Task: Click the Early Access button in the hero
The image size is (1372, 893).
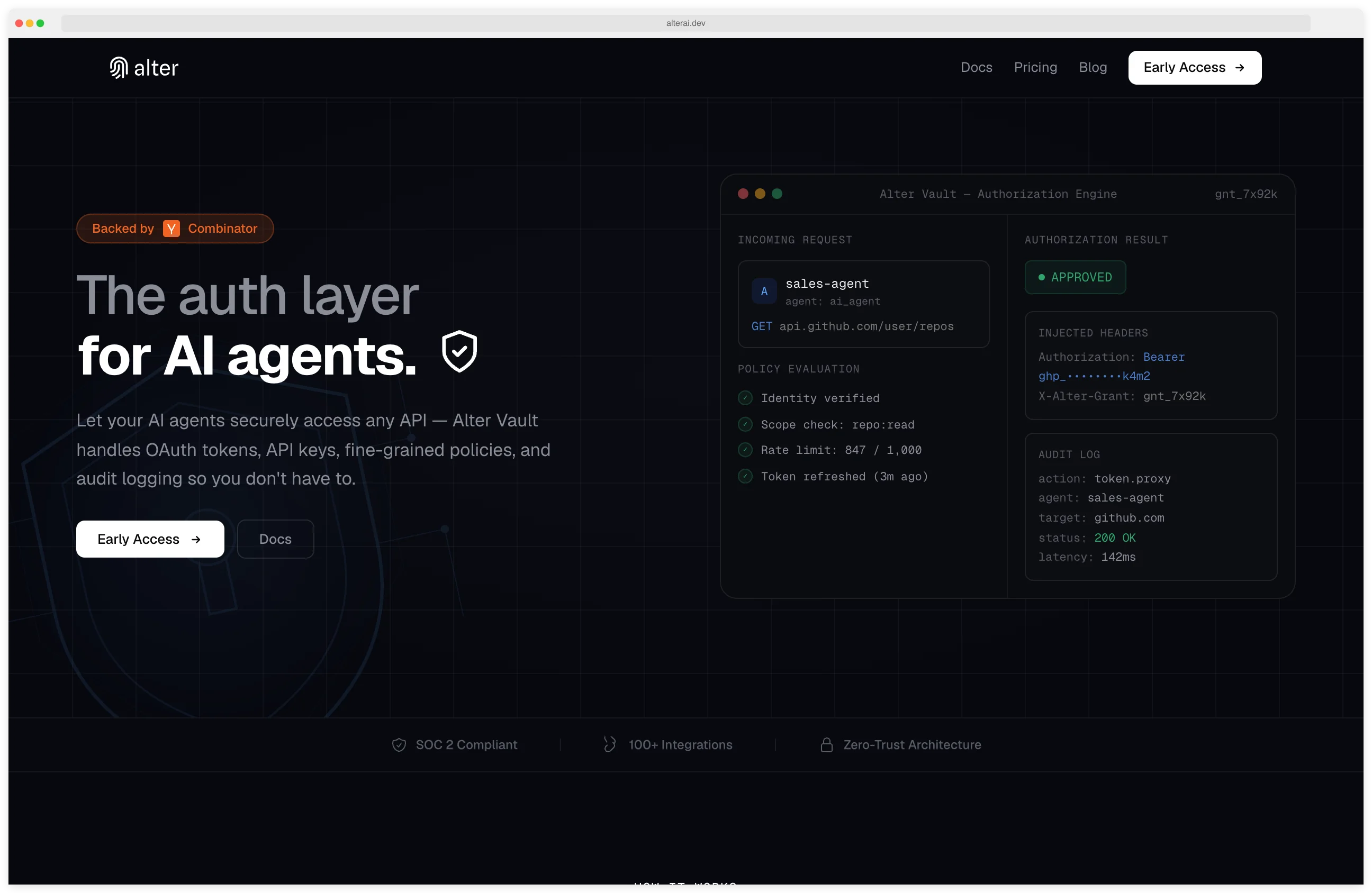Action: click(x=150, y=539)
